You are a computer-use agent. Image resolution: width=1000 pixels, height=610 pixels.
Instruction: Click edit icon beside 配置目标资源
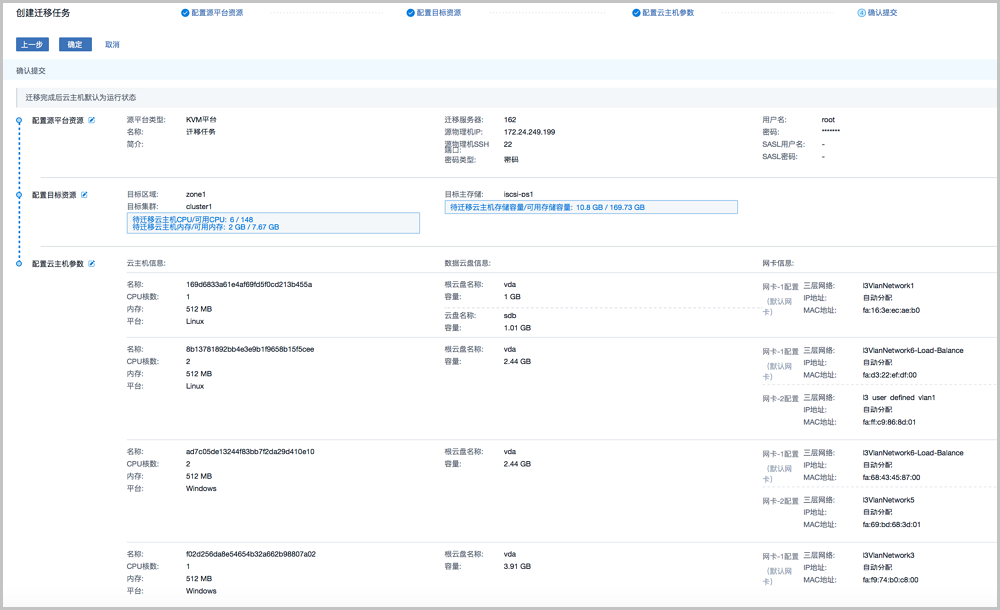(84, 195)
